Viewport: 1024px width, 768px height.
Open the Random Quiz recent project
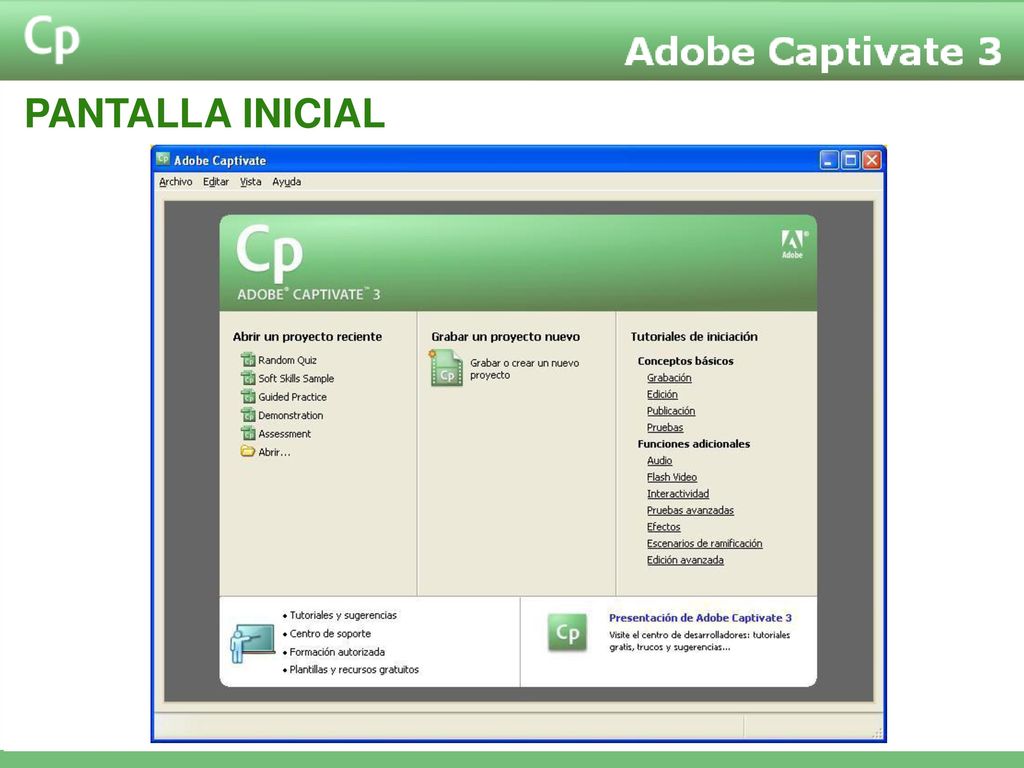287,360
